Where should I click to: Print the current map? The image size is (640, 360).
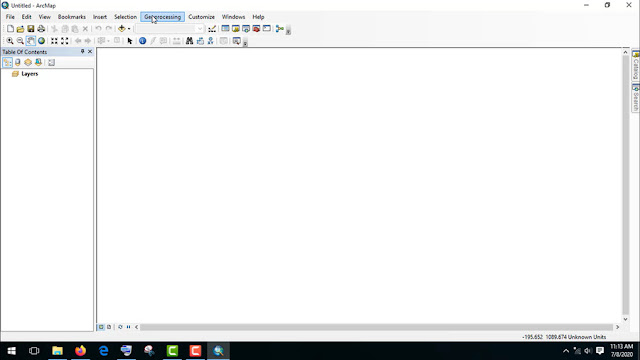click(41, 29)
